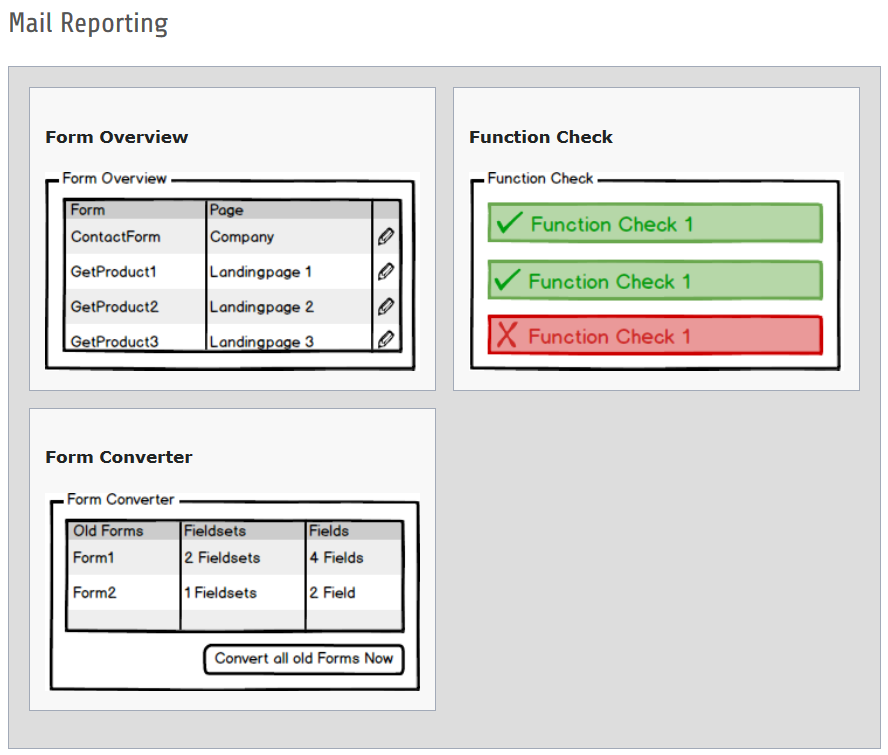Click the checkmark icon in second Function Check
888x755 pixels.
coord(508,281)
